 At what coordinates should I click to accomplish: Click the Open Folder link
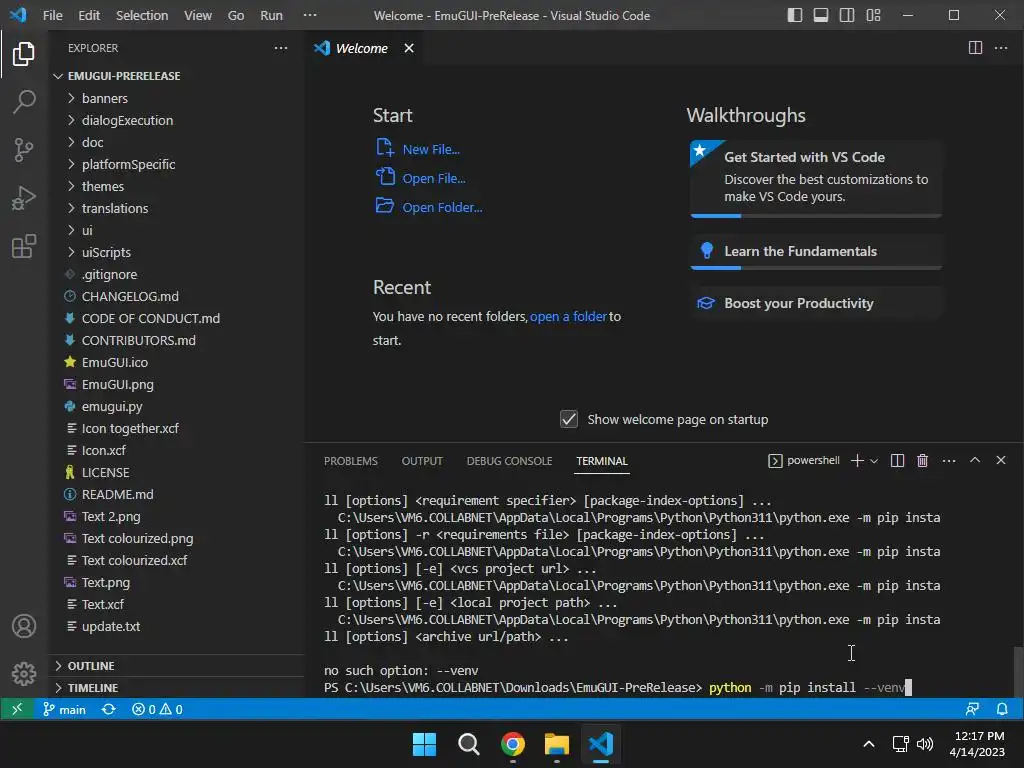[429, 206]
